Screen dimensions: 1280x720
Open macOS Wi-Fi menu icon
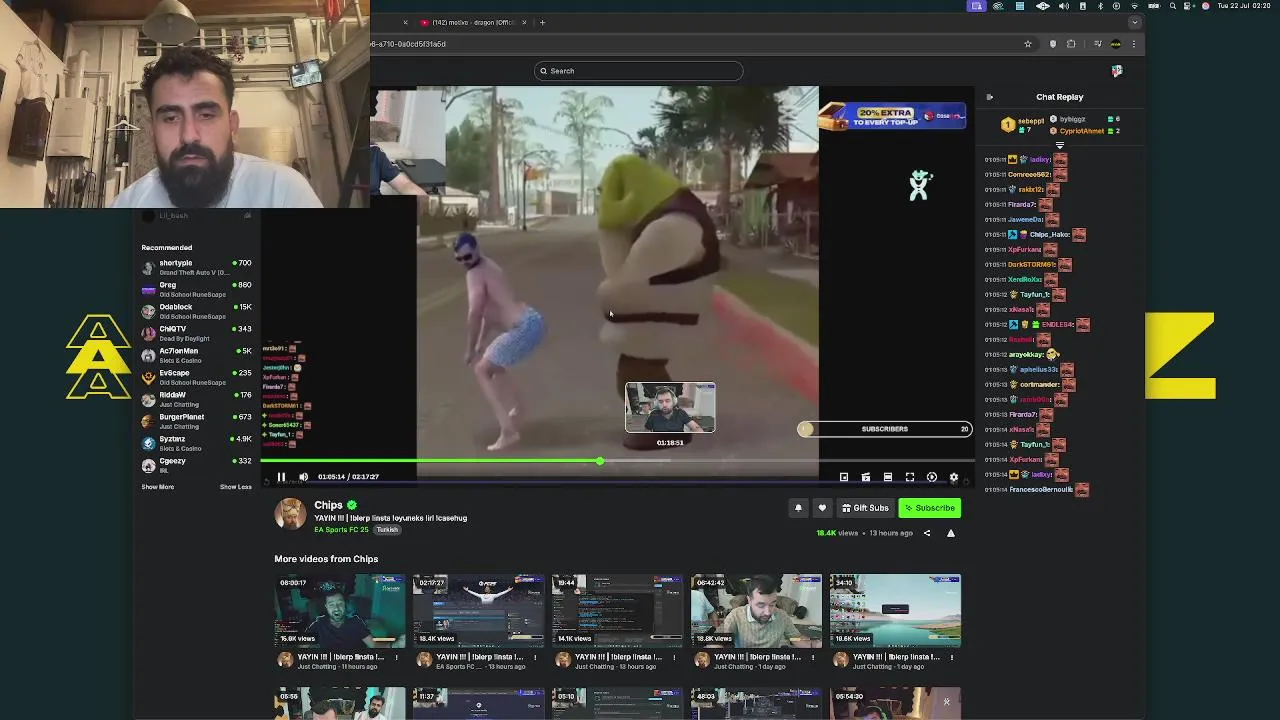[1135, 6]
